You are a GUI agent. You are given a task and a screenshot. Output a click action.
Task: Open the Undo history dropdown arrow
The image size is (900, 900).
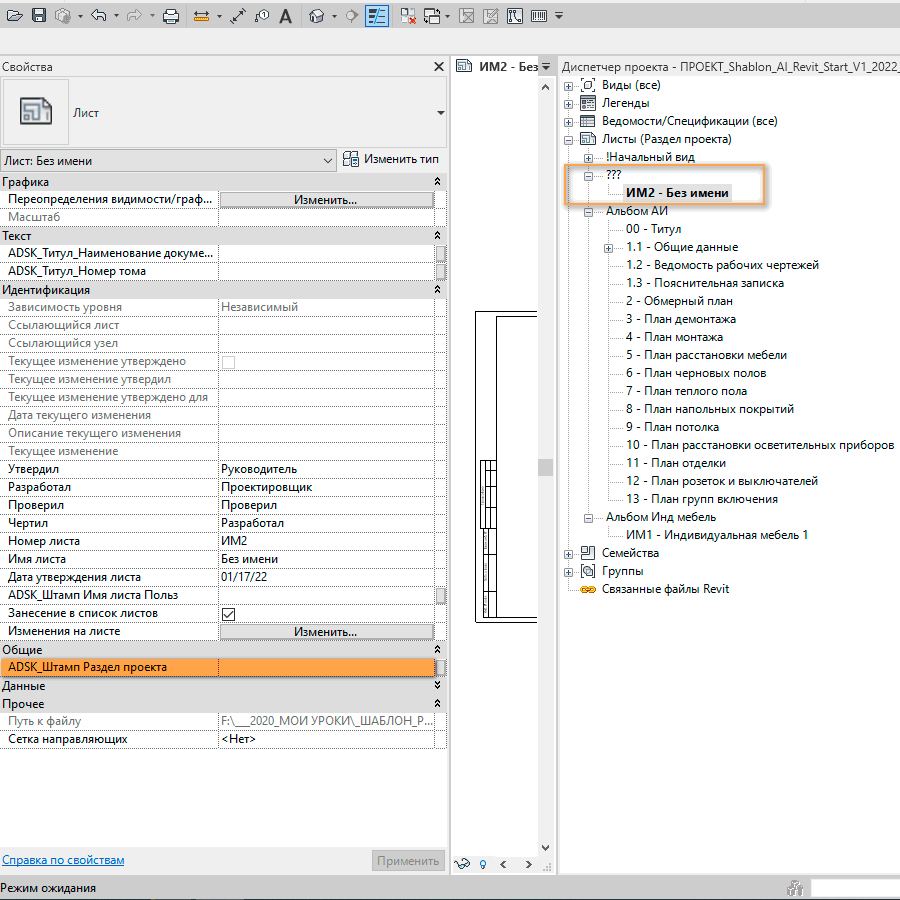(116, 16)
